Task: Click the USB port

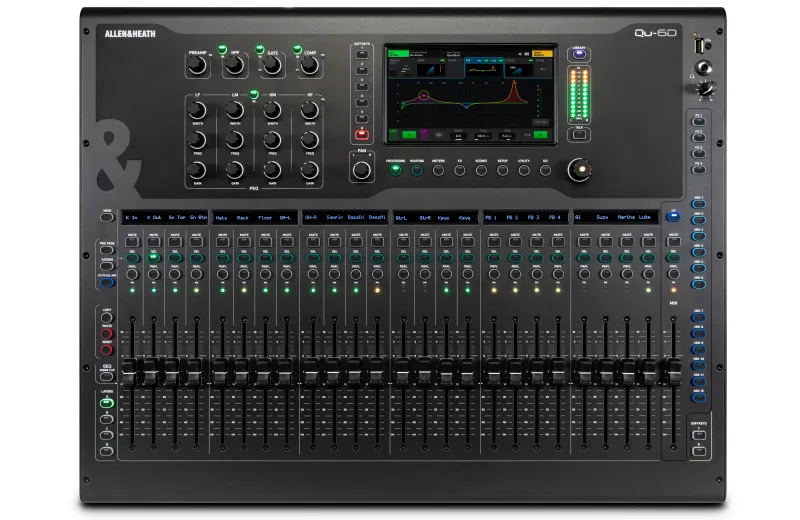Action: 699,46
